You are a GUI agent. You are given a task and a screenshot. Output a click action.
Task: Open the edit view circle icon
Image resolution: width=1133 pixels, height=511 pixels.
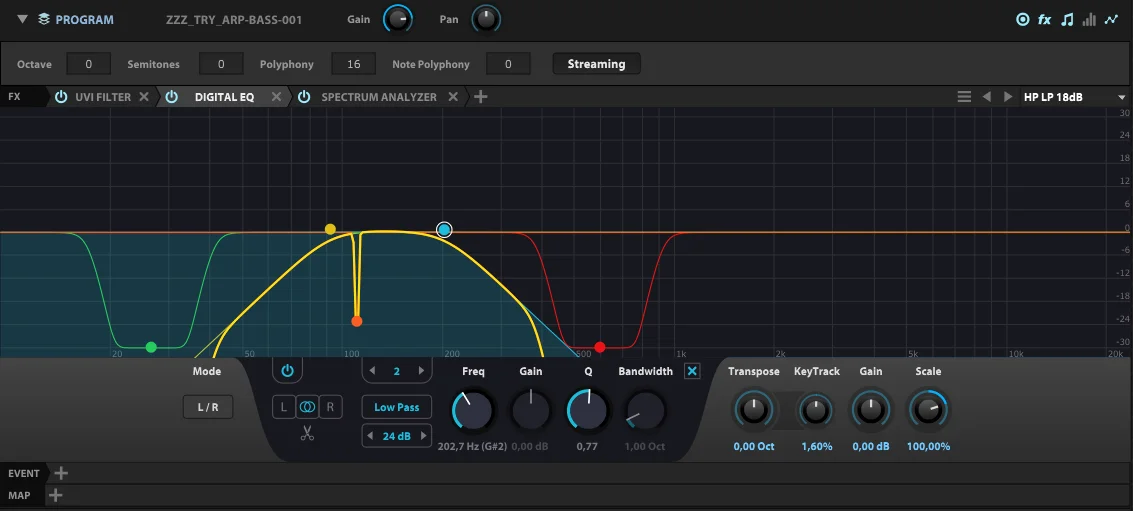click(1022, 20)
